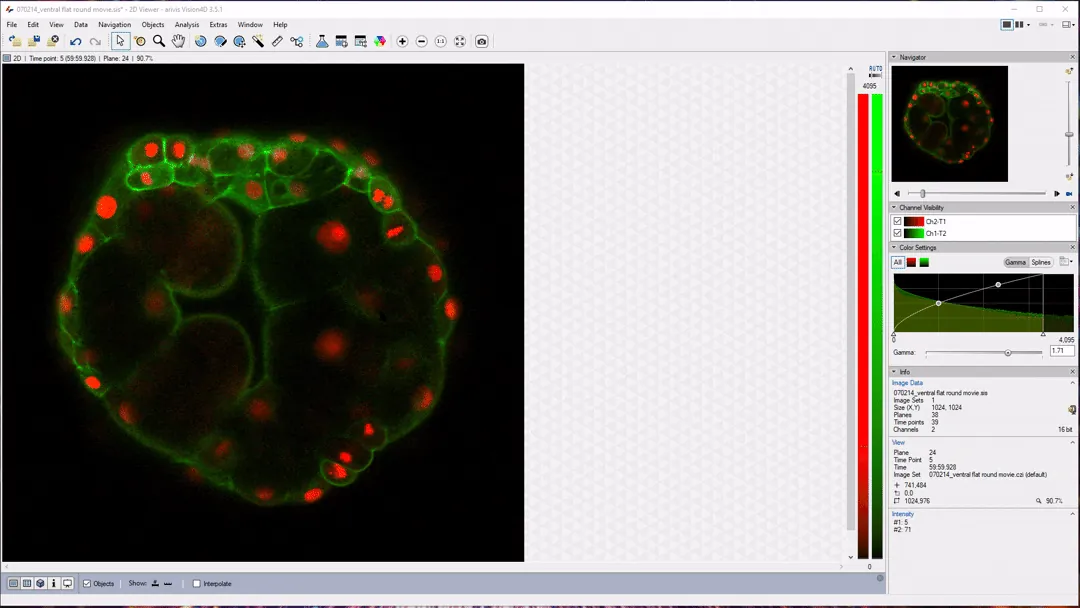Collapse the Navigator panel
The height and width of the screenshot is (608, 1080).
tap(894, 57)
